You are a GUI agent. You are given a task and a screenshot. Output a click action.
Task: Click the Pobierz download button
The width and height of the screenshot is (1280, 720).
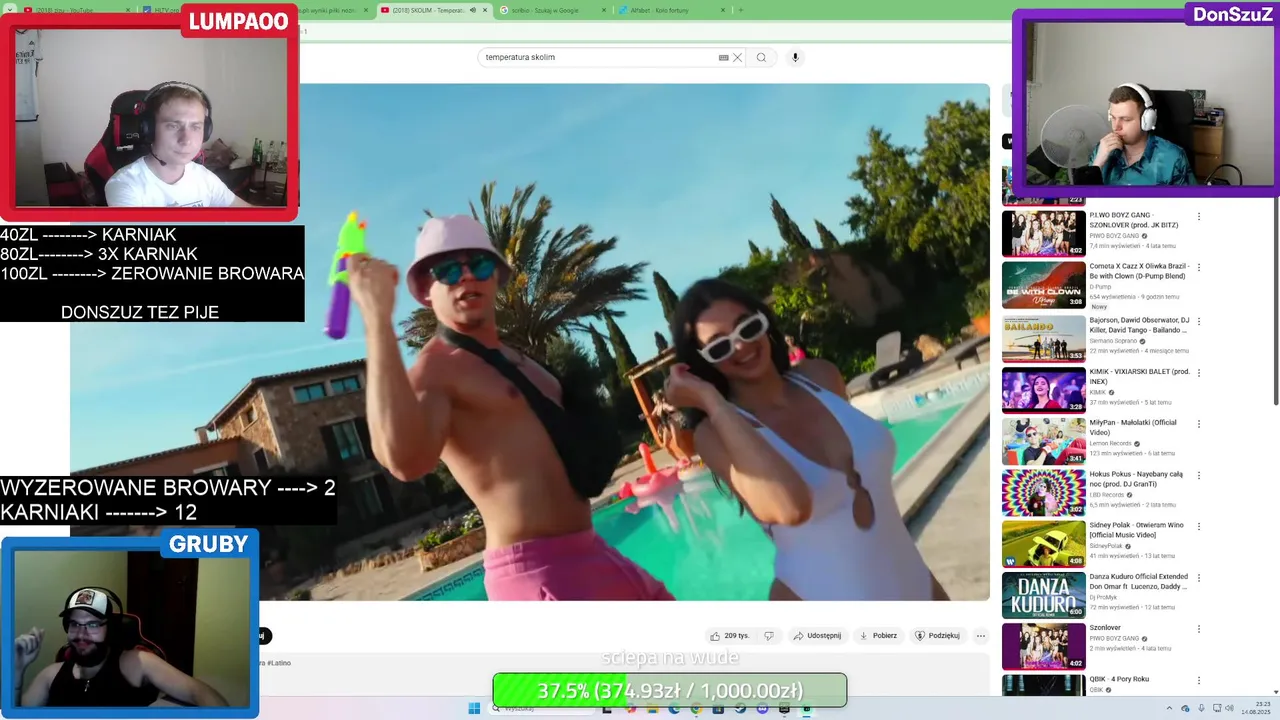878,636
